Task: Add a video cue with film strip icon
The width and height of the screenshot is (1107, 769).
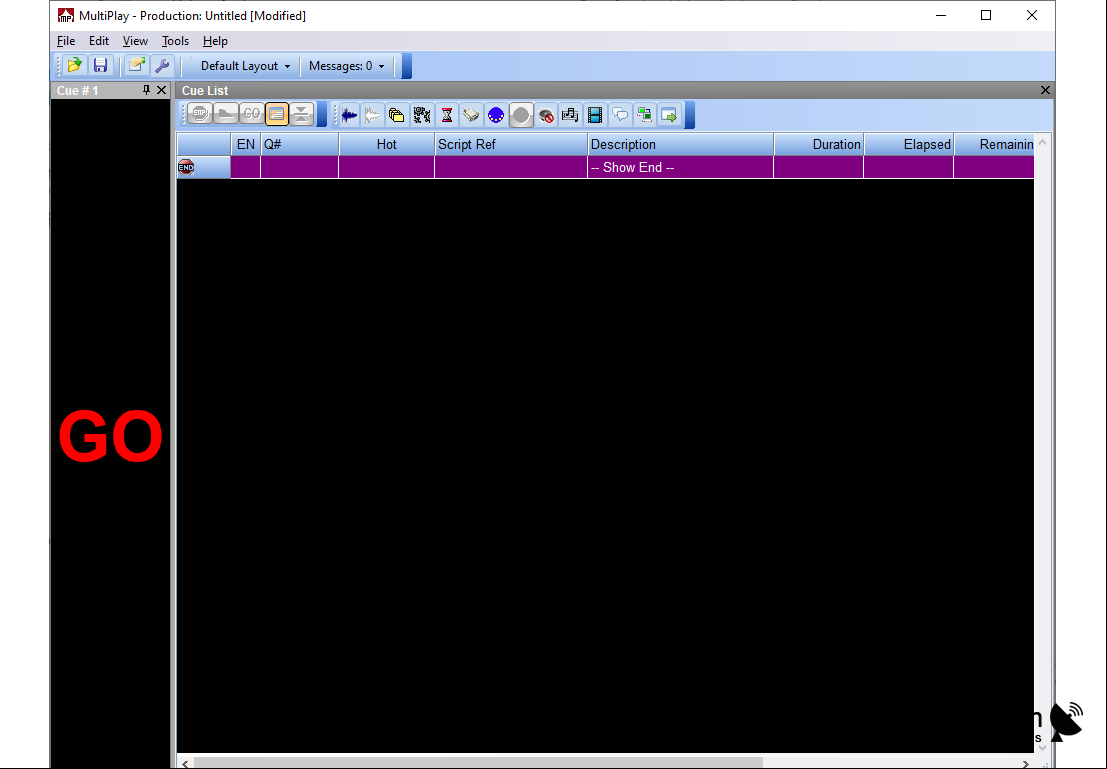Action: pyautogui.click(x=595, y=114)
